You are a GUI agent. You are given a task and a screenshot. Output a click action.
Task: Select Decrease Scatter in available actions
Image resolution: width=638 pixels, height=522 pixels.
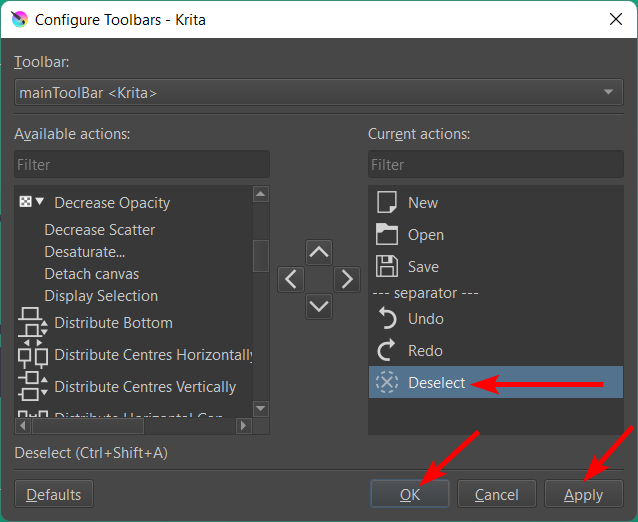pos(100,230)
